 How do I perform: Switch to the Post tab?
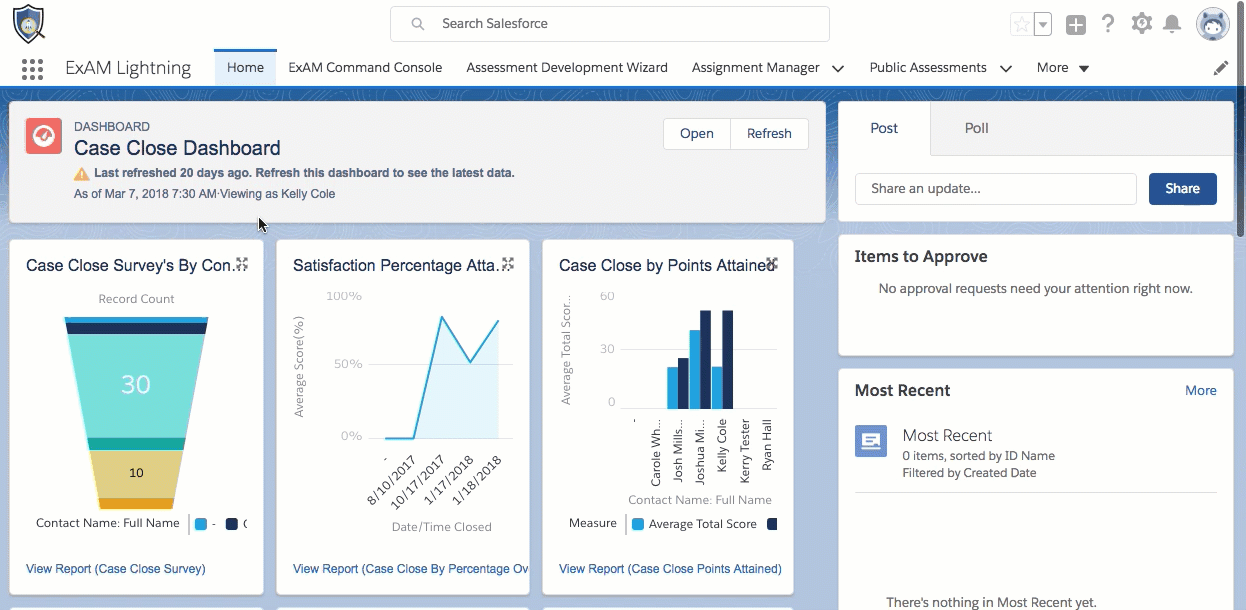click(884, 128)
